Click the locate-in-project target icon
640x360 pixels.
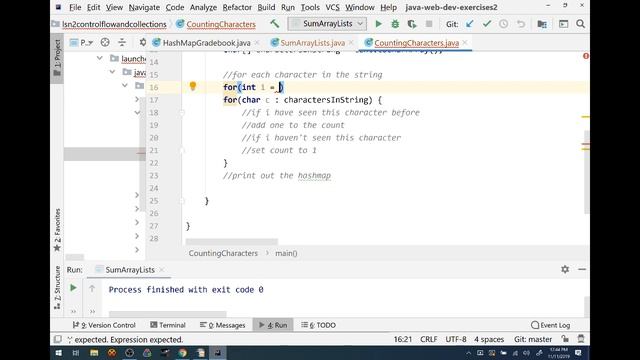click(x=105, y=42)
